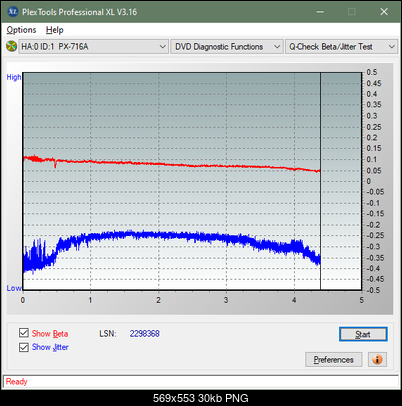402x406 pixels.
Task: Click the Low label on the graph axis
Action: pyautogui.click(x=14, y=288)
